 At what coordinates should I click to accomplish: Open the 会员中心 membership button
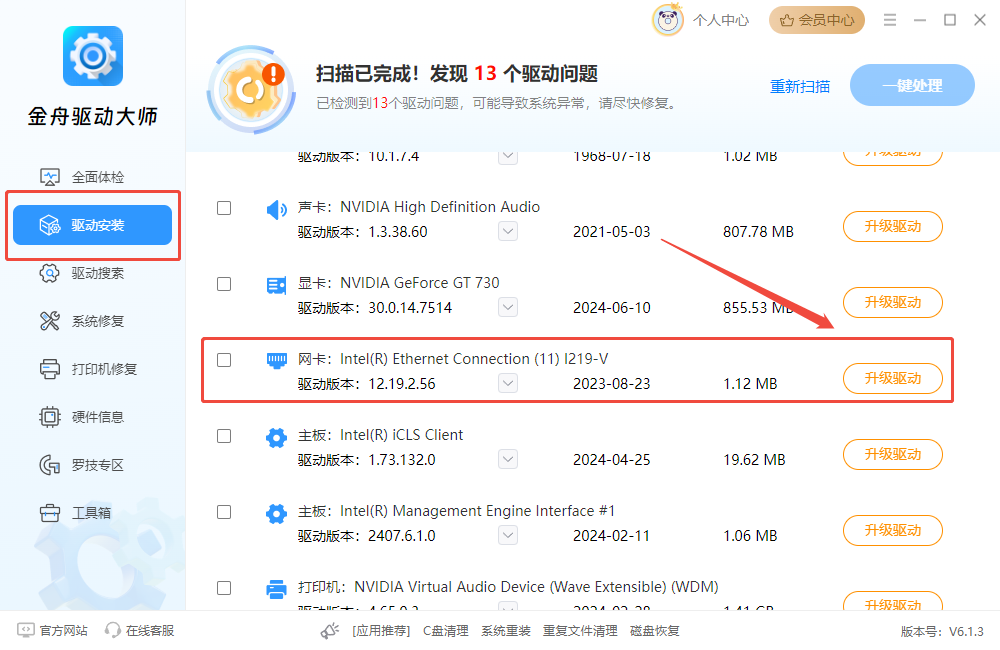[816, 20]
